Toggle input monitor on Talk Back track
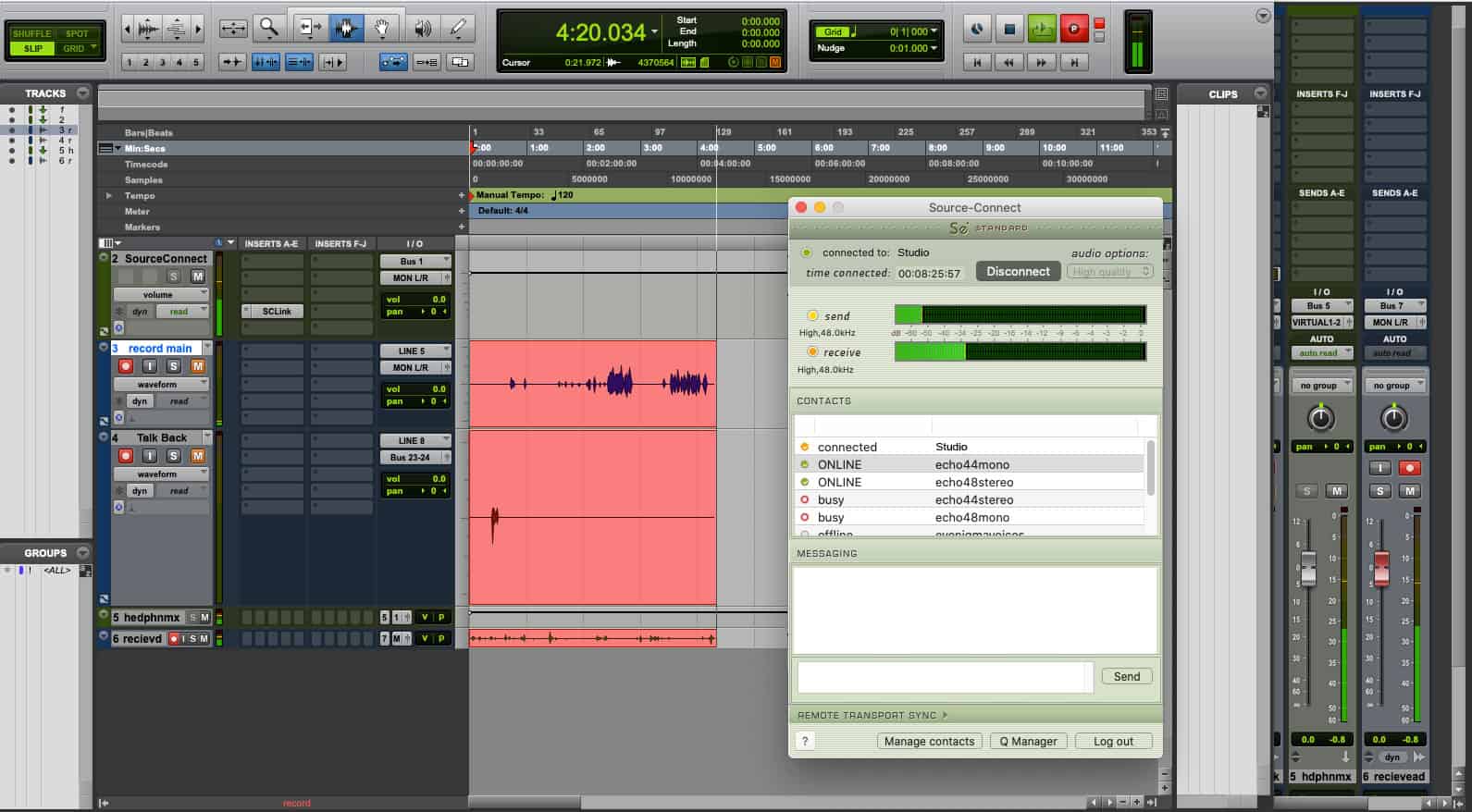The width and height of the screenshot is (1472, 812). click(x=149, y=456)
